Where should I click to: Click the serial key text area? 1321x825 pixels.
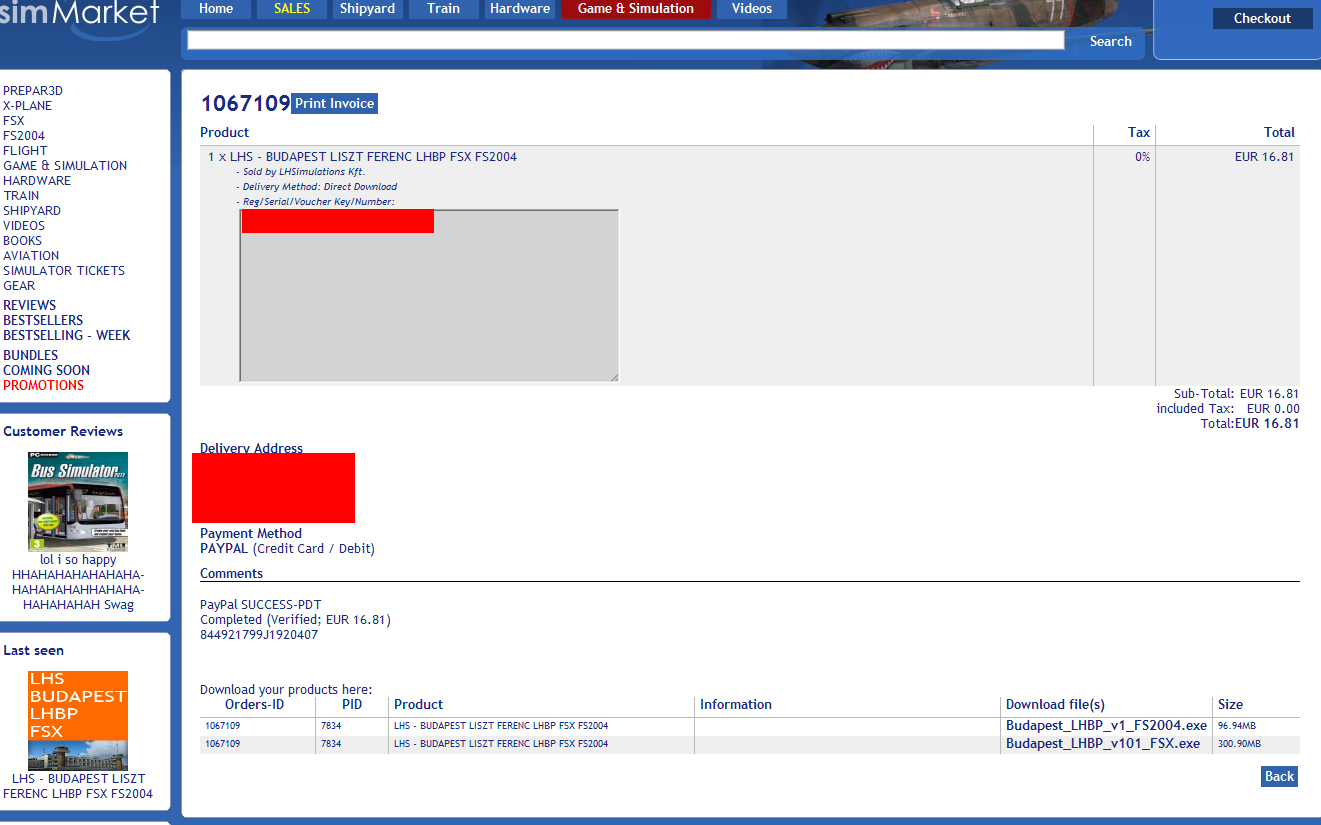point(429,296)
